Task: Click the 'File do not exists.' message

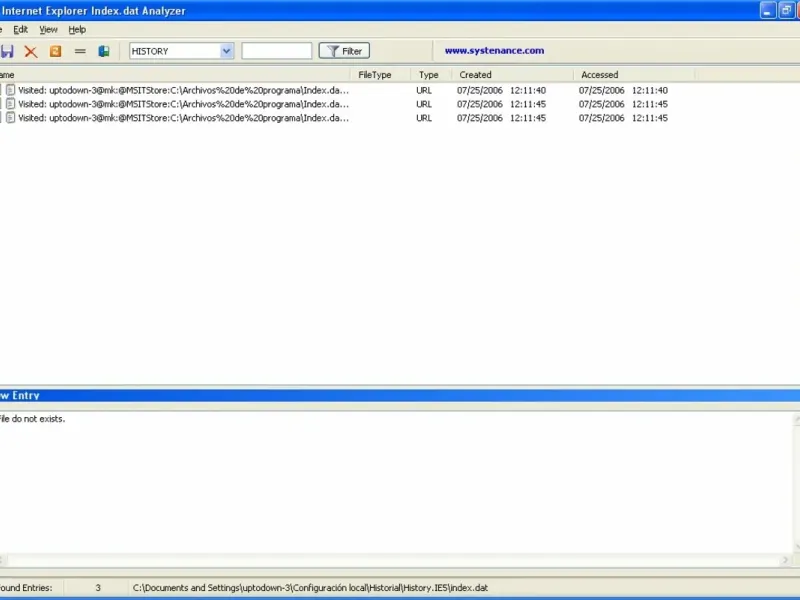Action: (32, 419)
